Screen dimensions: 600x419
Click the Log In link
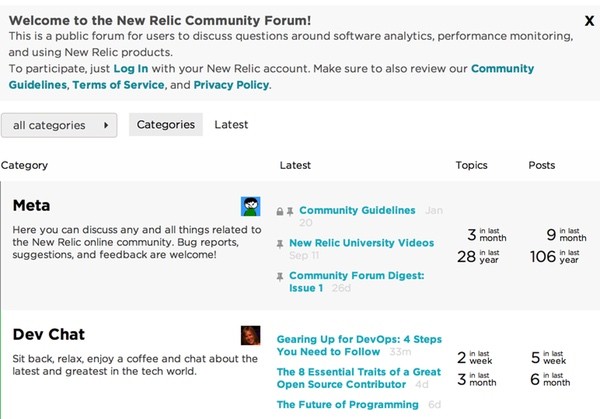(x=131, y=68)
